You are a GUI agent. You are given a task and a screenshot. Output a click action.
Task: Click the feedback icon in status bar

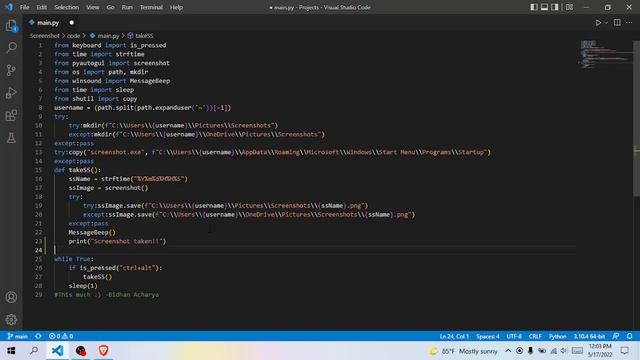616,336
